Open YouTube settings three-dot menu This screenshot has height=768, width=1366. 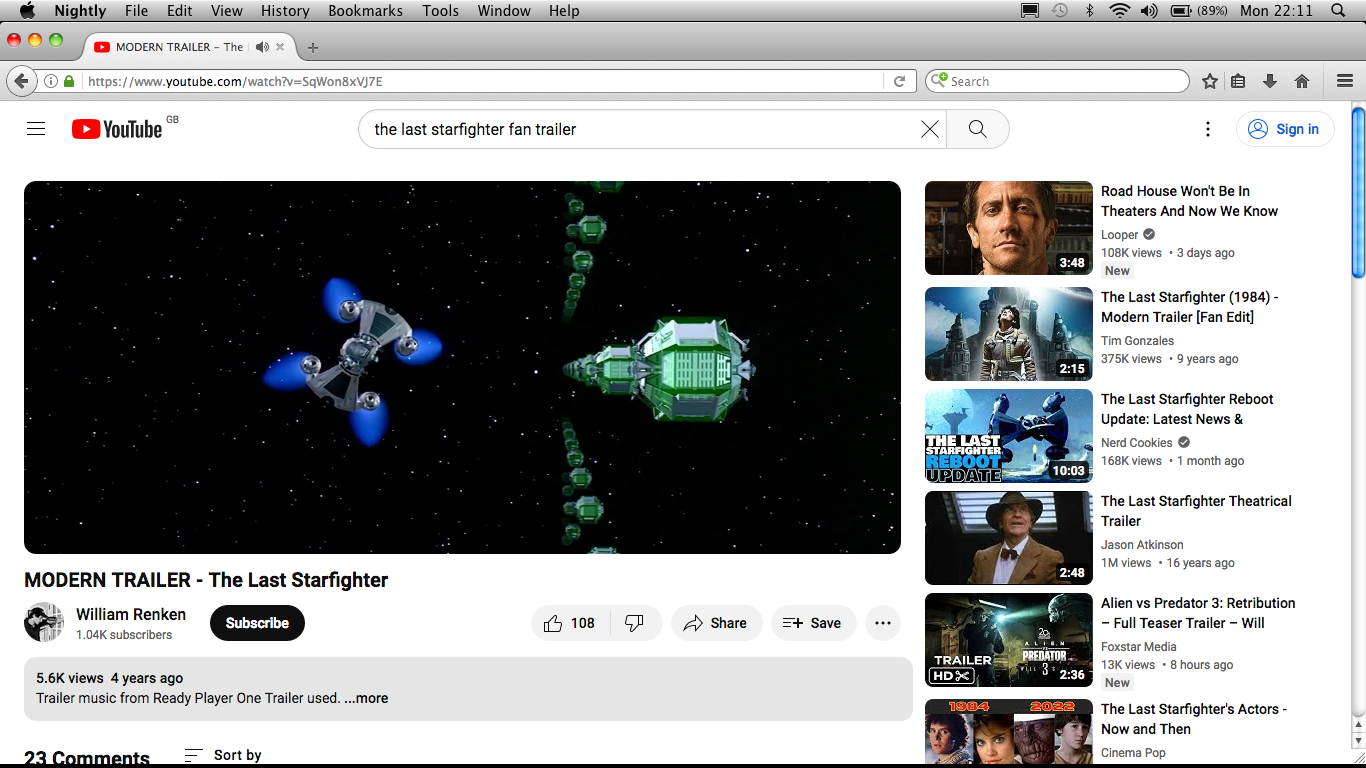click(x=1208, y=129)
